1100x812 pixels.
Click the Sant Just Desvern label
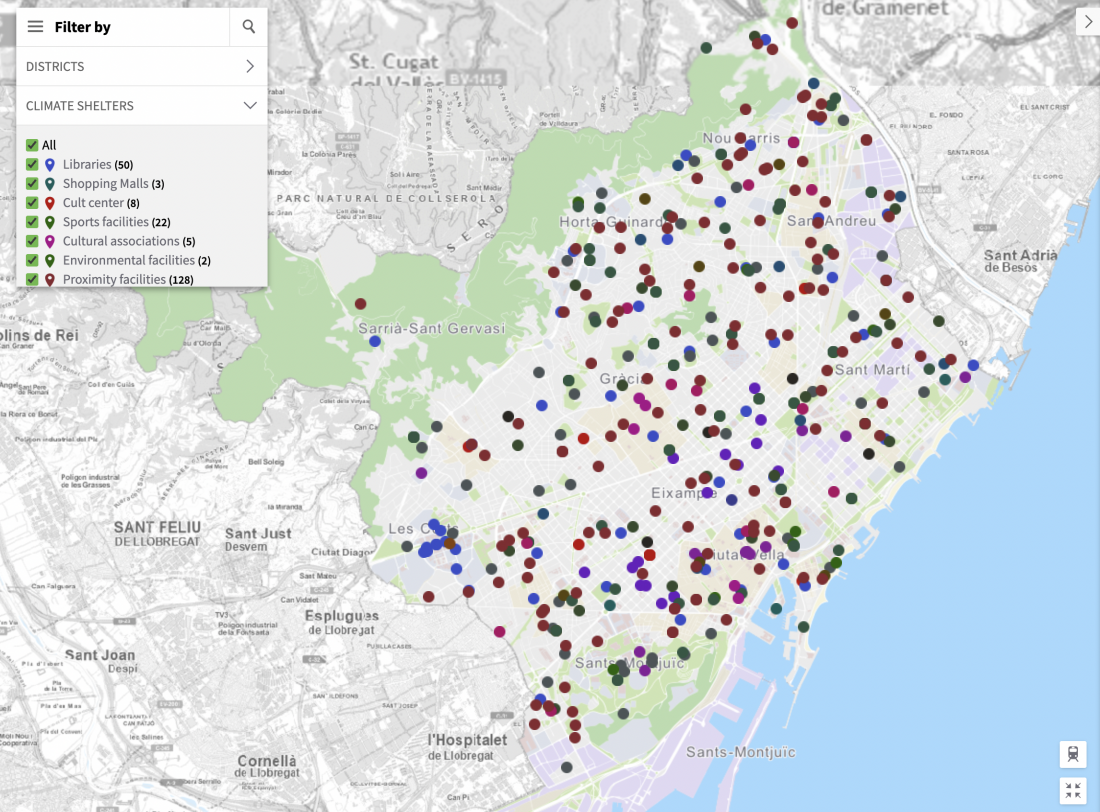(x=258, y=540)
